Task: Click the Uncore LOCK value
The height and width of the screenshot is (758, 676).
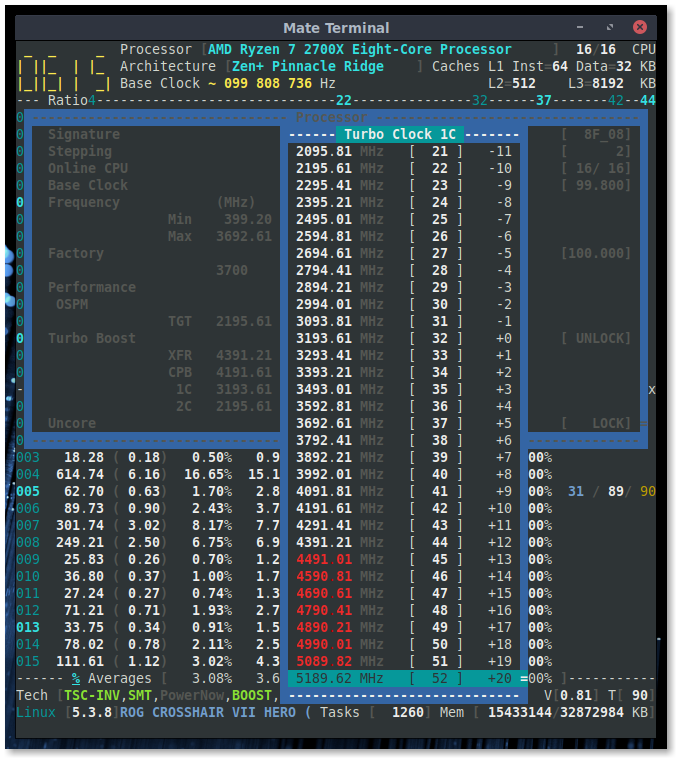Action: click(x=596, y=423)
